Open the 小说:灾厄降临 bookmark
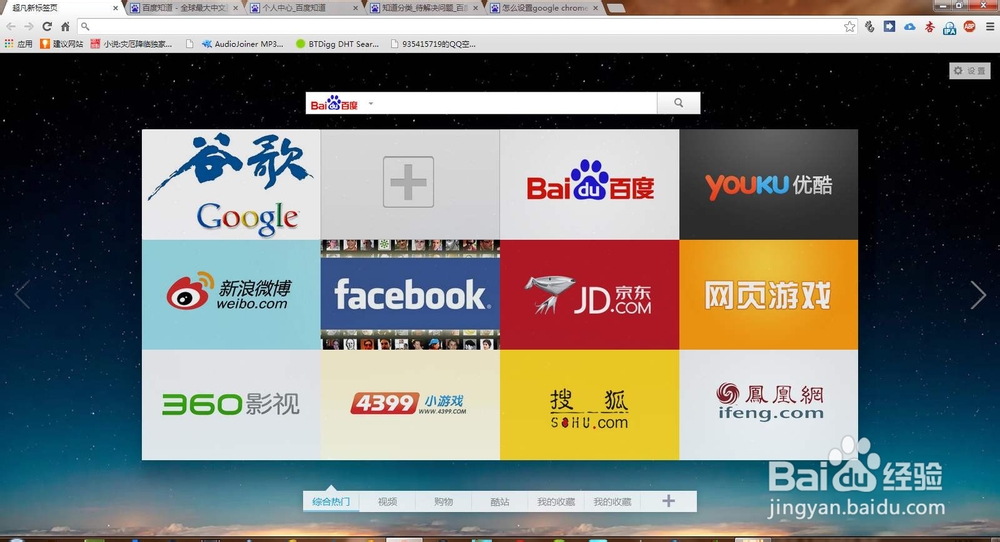This screenshot has height=542, width=1000. (x=131, y=44)
